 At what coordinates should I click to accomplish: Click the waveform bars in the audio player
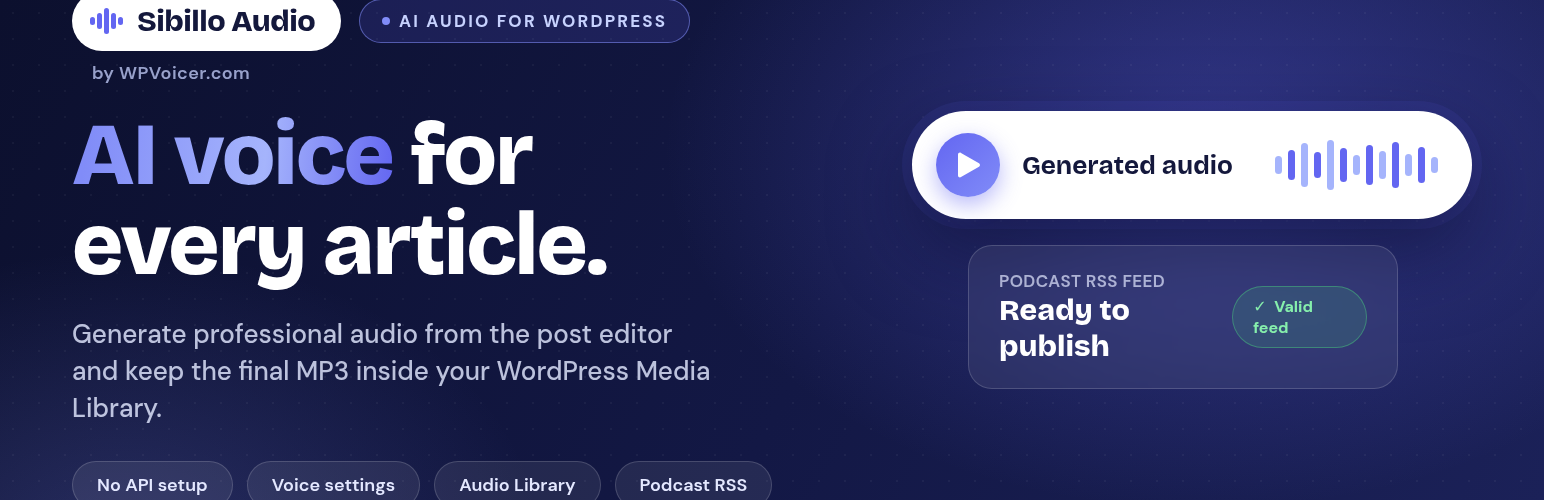pos(1356,165)
